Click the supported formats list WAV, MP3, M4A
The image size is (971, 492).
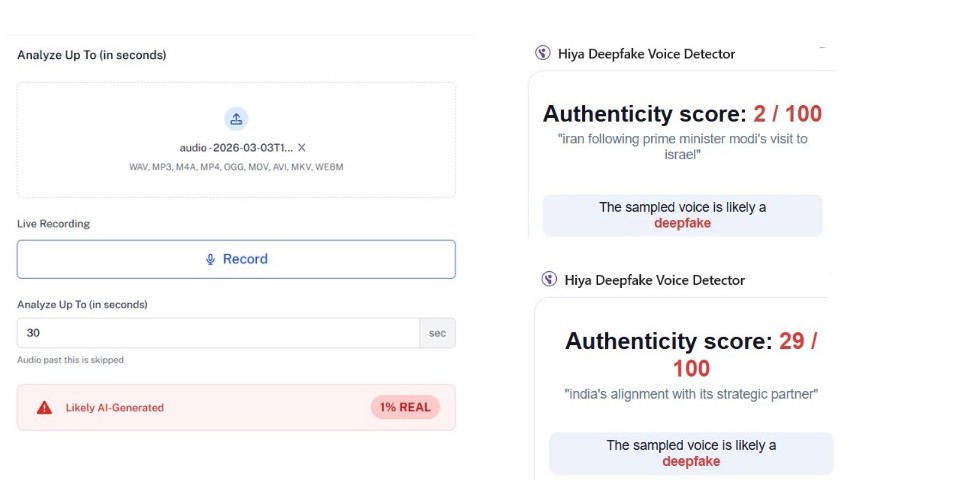(236, 167)
